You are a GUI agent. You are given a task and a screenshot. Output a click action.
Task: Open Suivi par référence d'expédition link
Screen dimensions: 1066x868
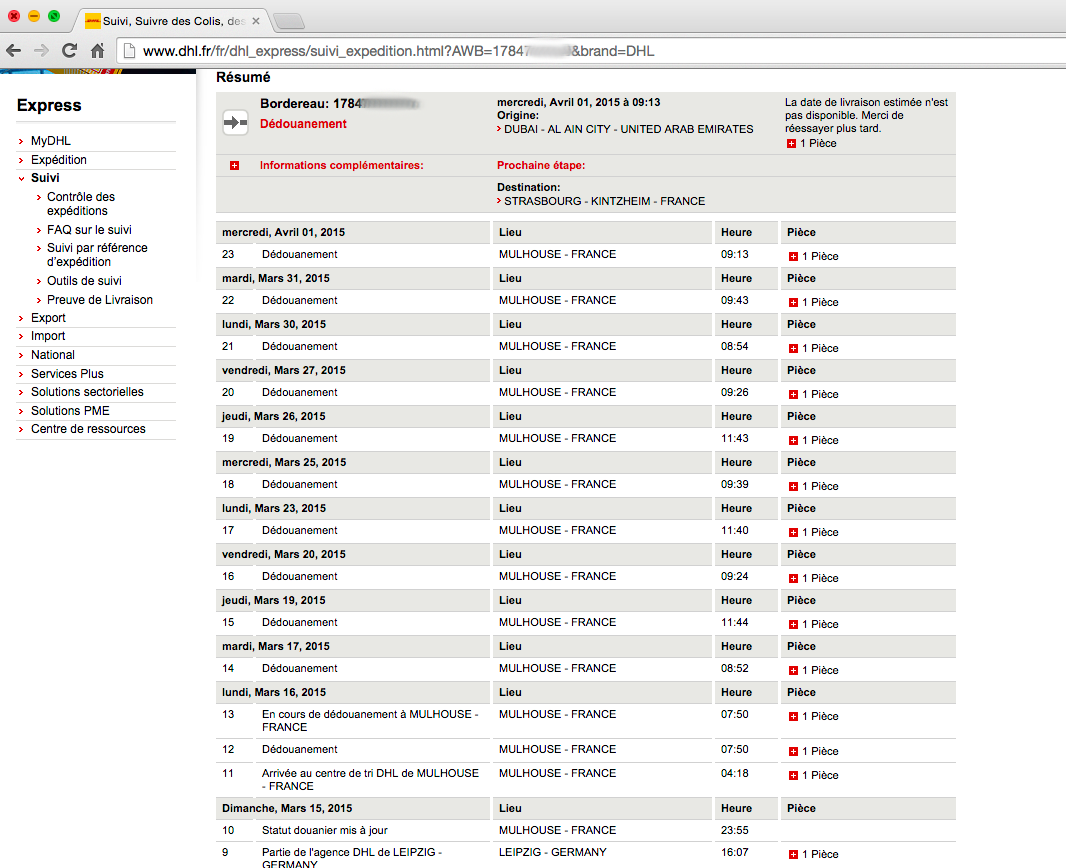(97, 255)
